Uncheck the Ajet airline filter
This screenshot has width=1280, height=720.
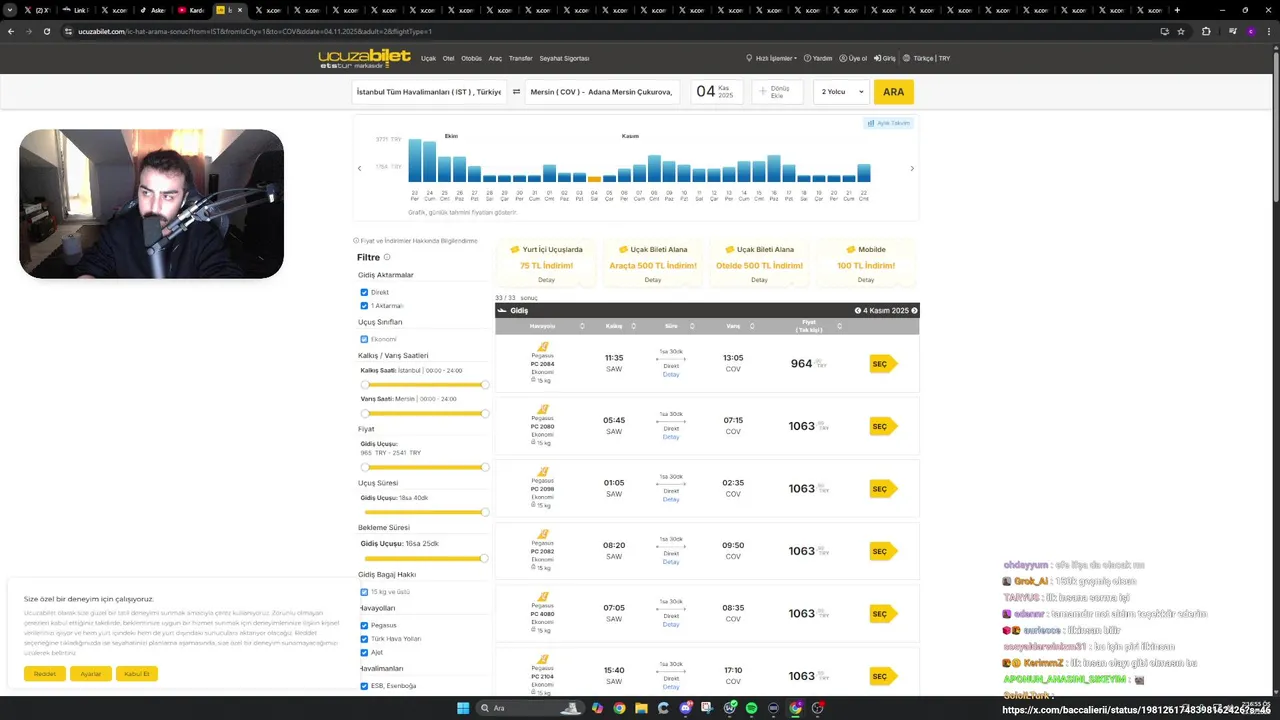[x=364, y=652]
